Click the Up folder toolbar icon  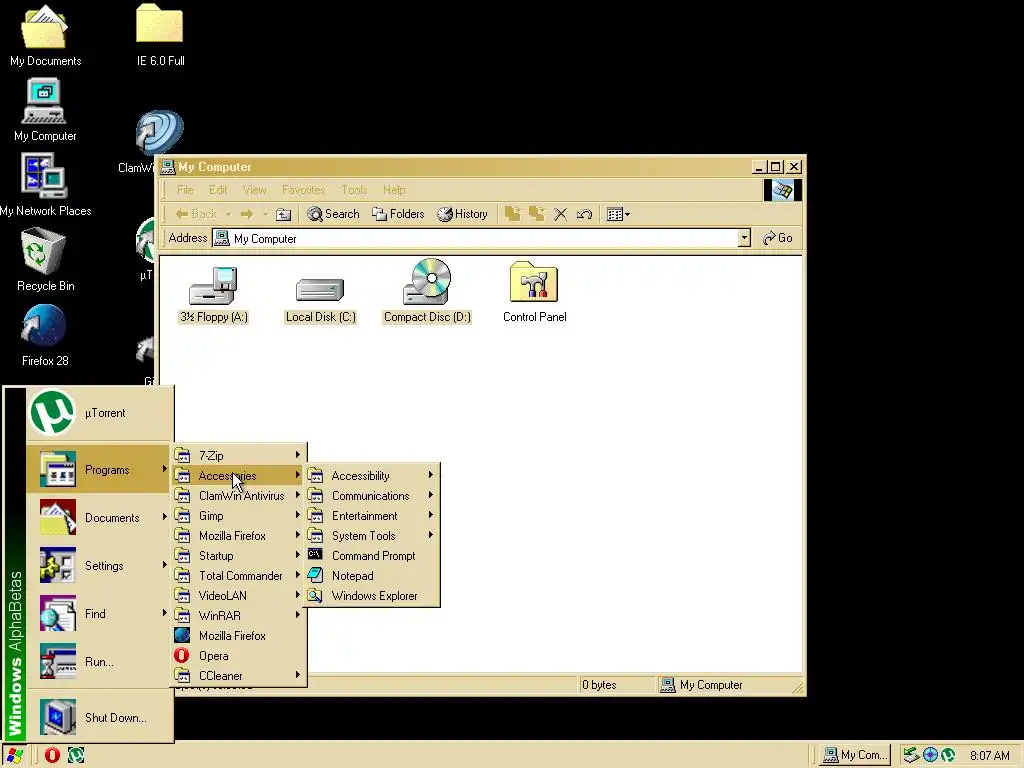pos(283,214)
